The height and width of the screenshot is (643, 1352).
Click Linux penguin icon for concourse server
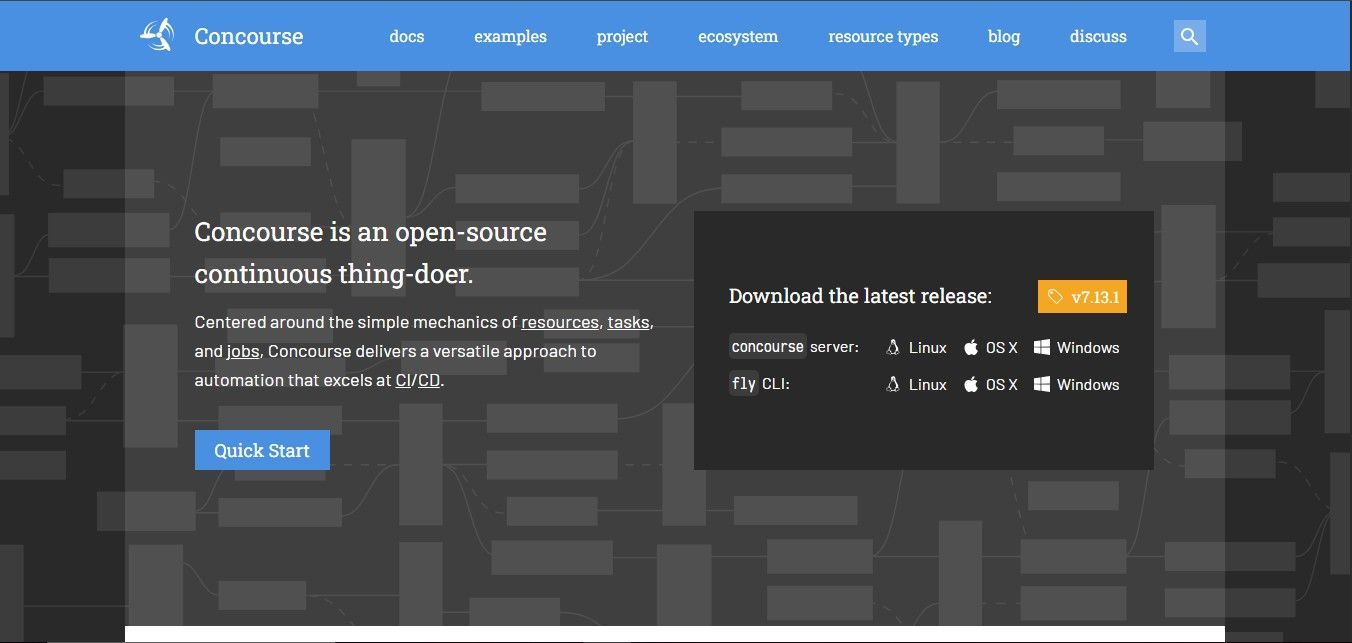point(893,348)
